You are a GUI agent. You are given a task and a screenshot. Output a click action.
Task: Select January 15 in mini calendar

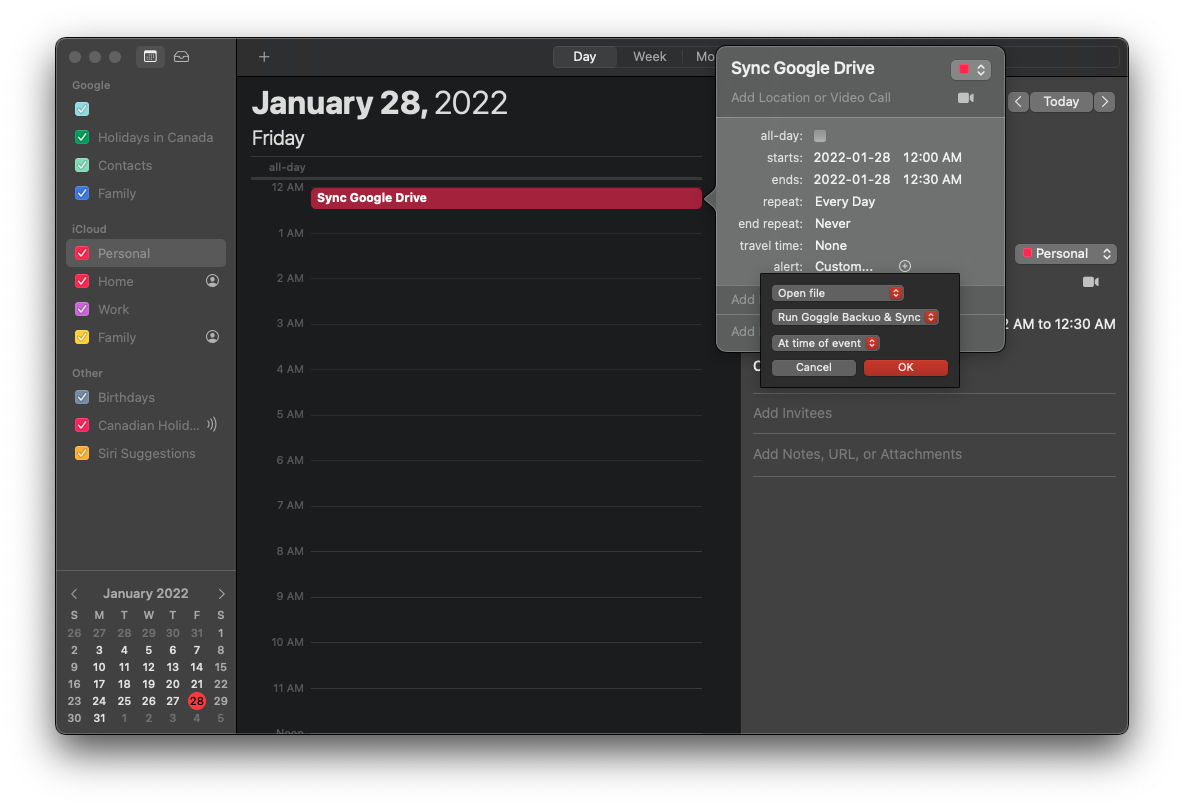[x=220, y=667]
